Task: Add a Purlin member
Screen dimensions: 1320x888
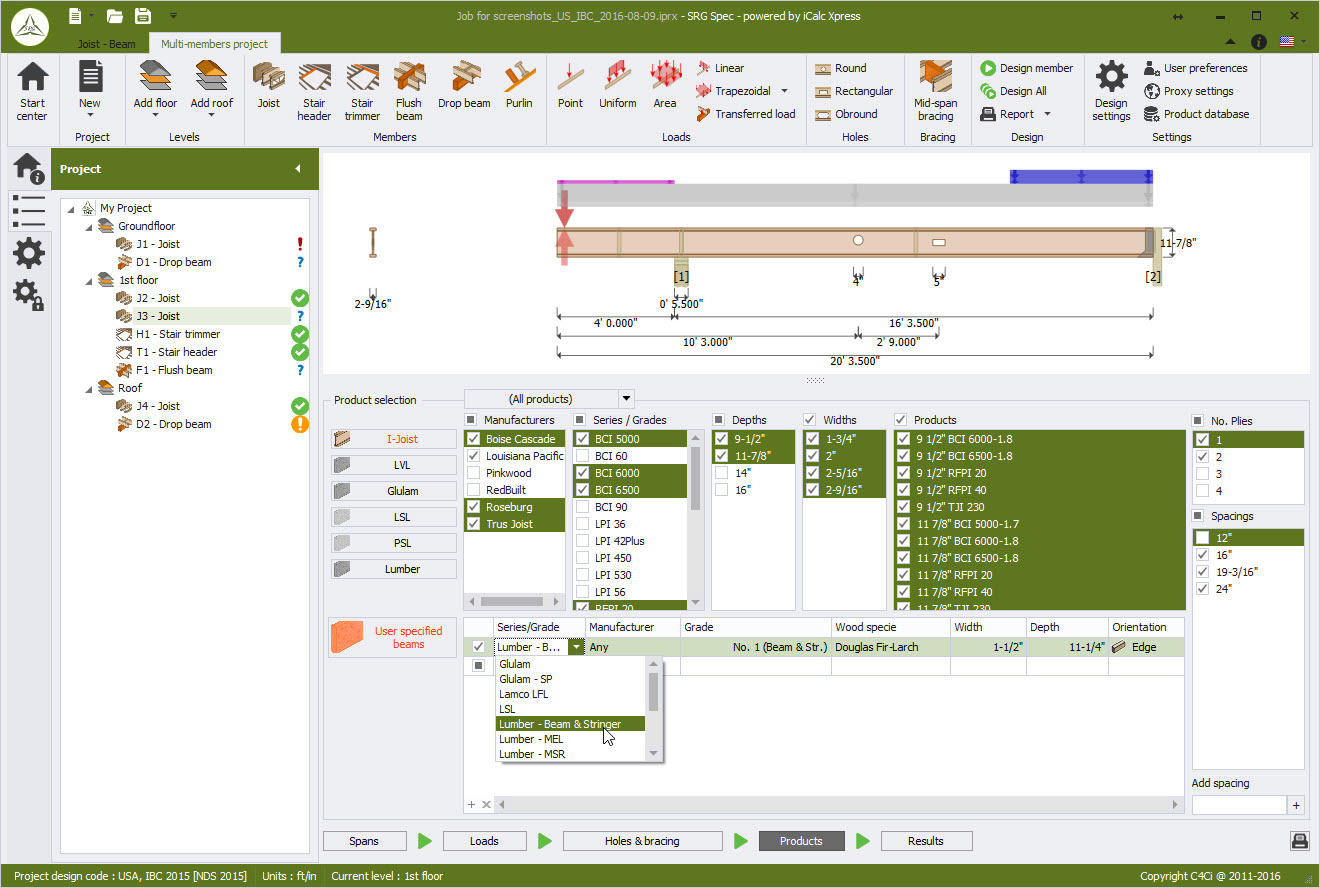Action: coord(519,86)
